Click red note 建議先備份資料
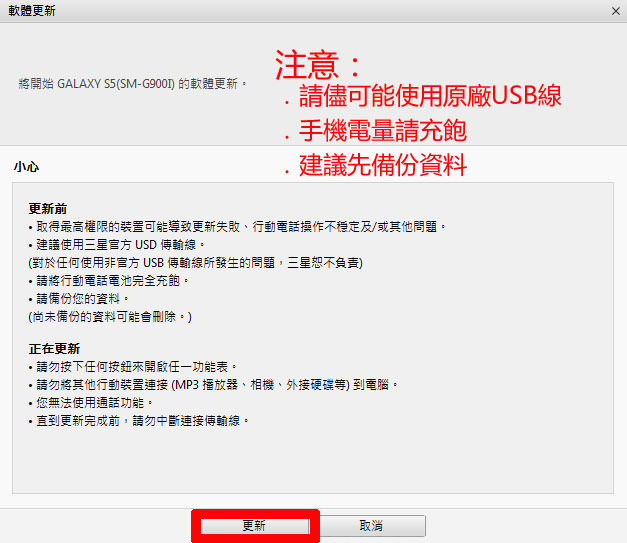Screen dimensions: 627x543 click(x=375, y=165)
